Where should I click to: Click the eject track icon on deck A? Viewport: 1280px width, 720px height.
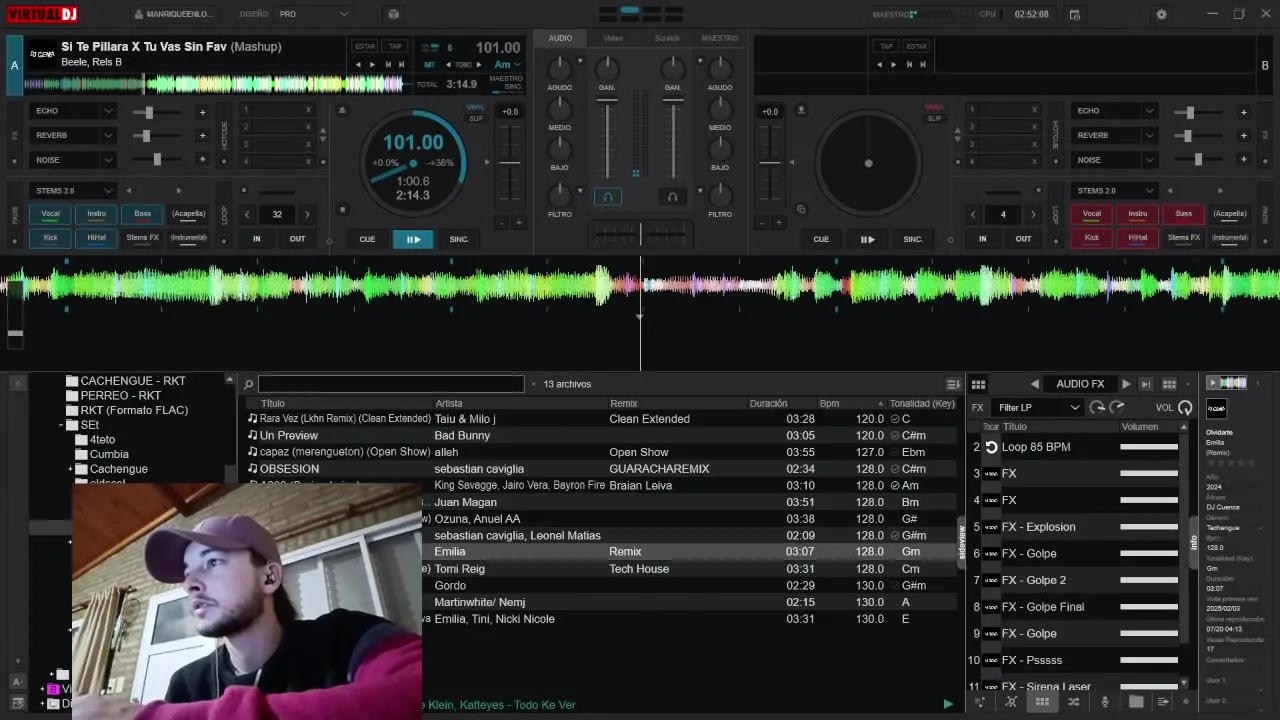(x=343, y=110)
